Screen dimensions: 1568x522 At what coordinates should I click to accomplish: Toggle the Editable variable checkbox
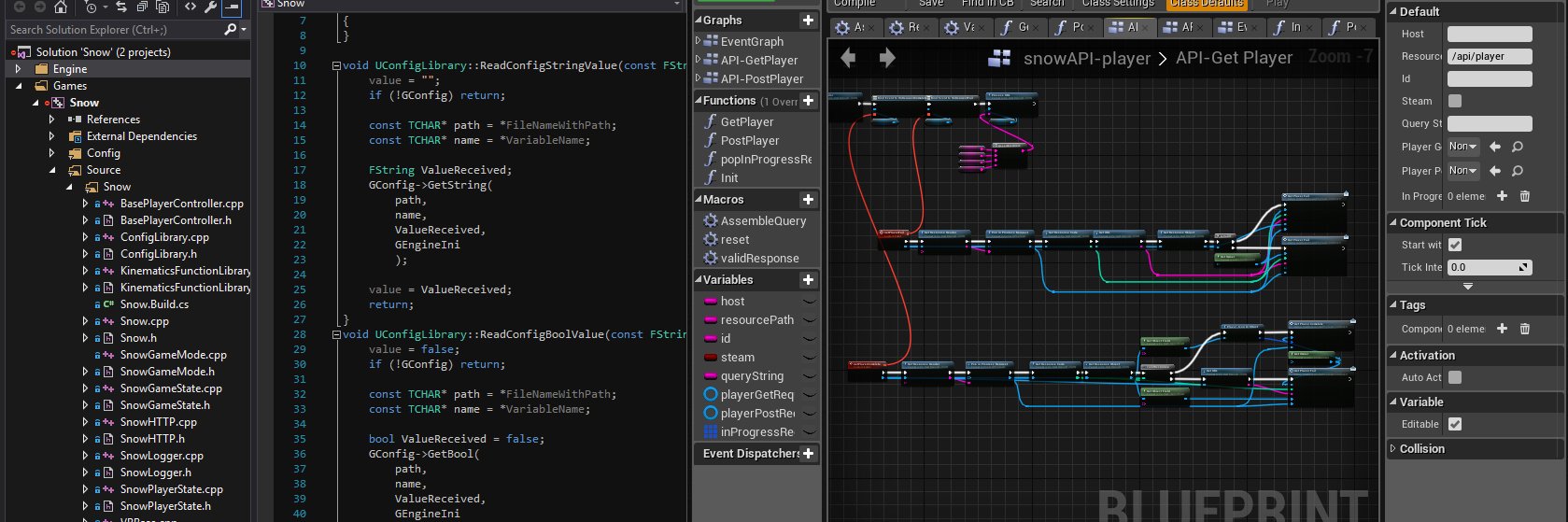point(1455,424)
